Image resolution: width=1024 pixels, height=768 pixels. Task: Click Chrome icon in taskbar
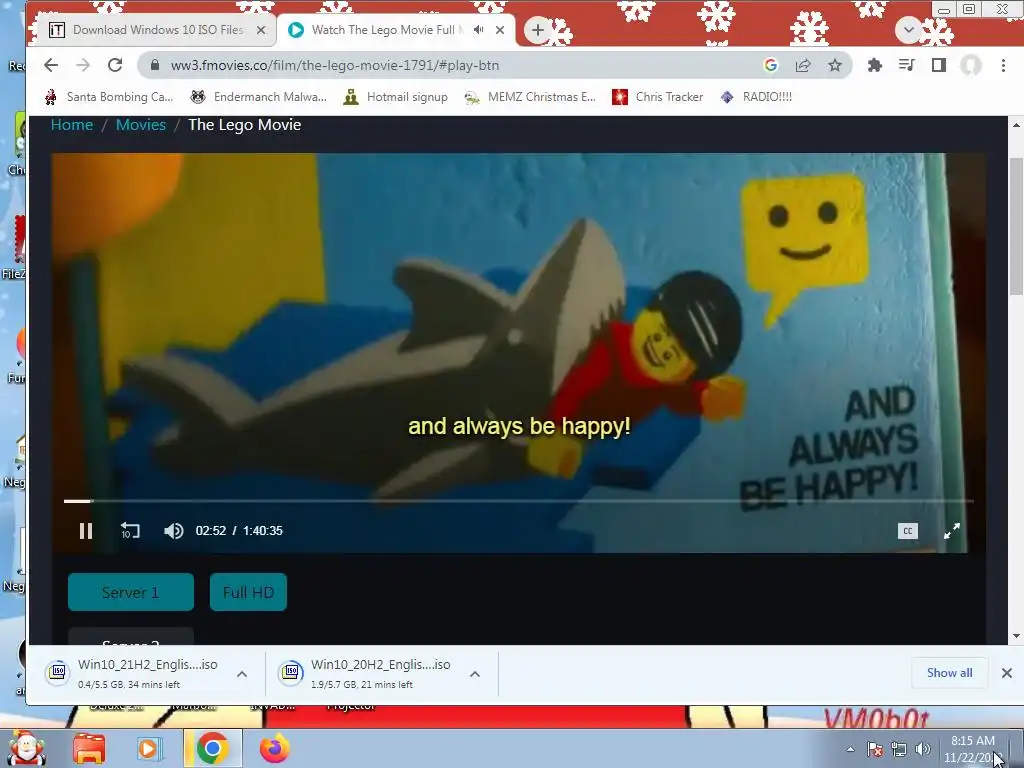point(212,749)
